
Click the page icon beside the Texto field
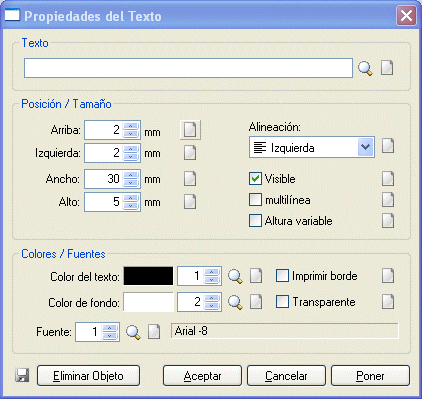(387, 68)
